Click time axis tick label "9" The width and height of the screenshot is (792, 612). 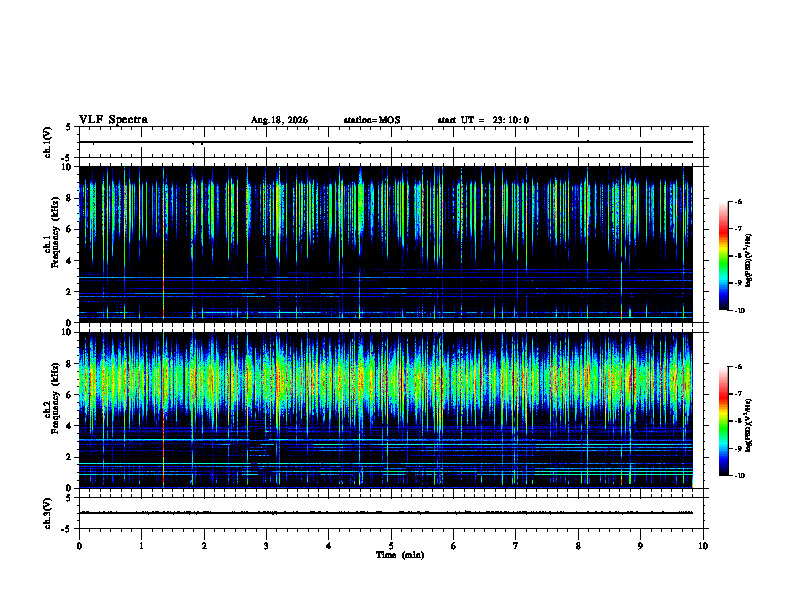pyautogui.click(x=640, y=546)
